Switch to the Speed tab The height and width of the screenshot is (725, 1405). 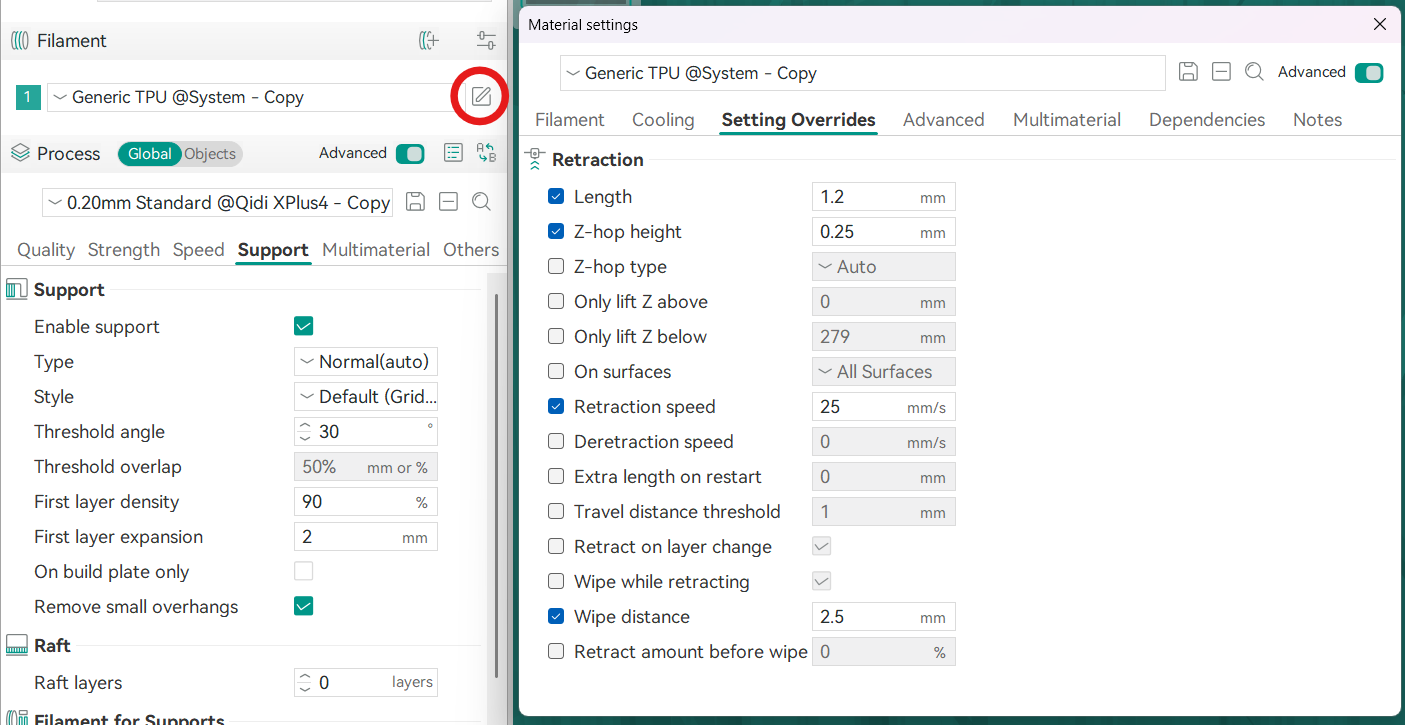pyautogui.click(x=199, y=250)
